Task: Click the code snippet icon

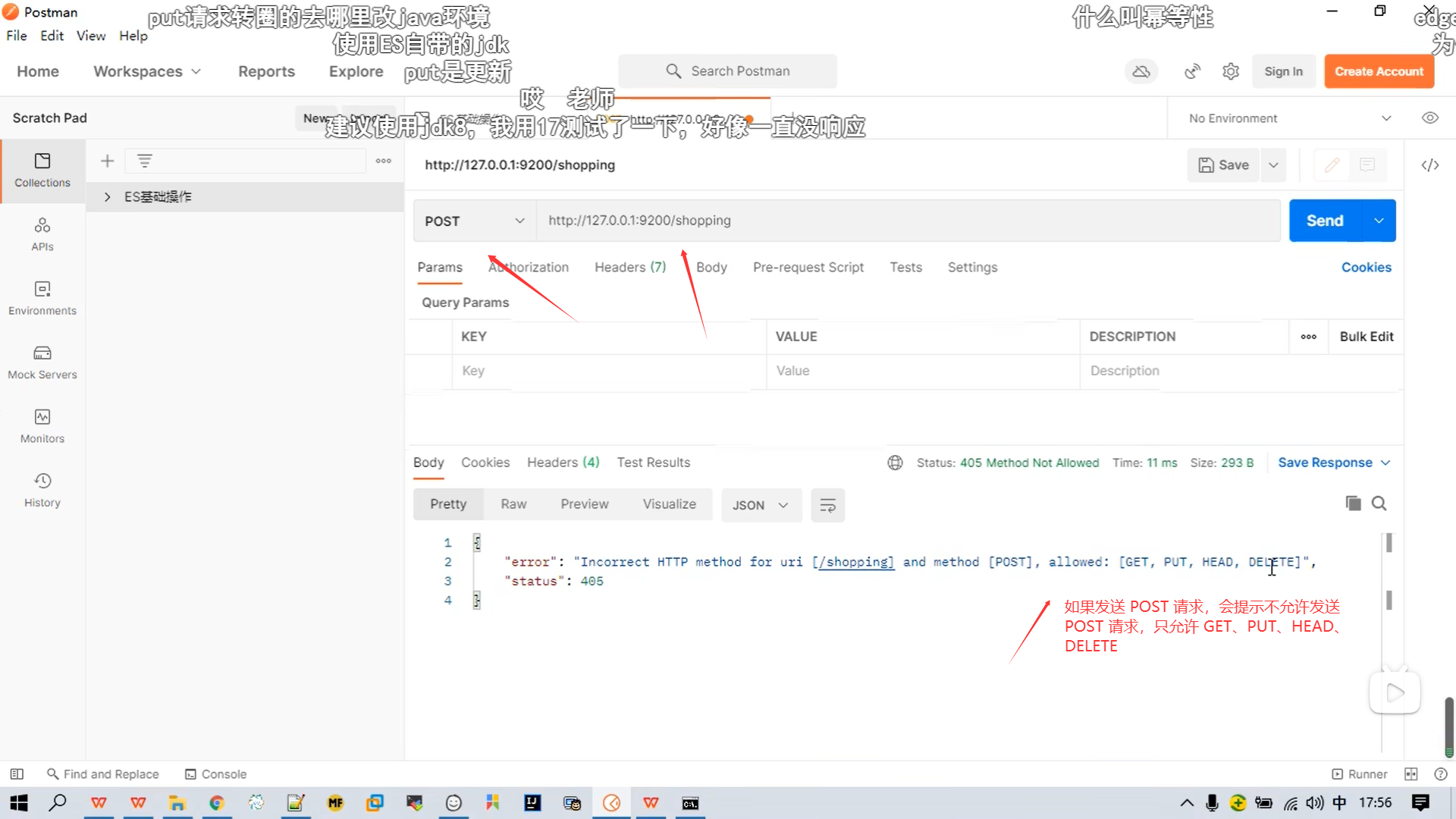Action: 1429,165
